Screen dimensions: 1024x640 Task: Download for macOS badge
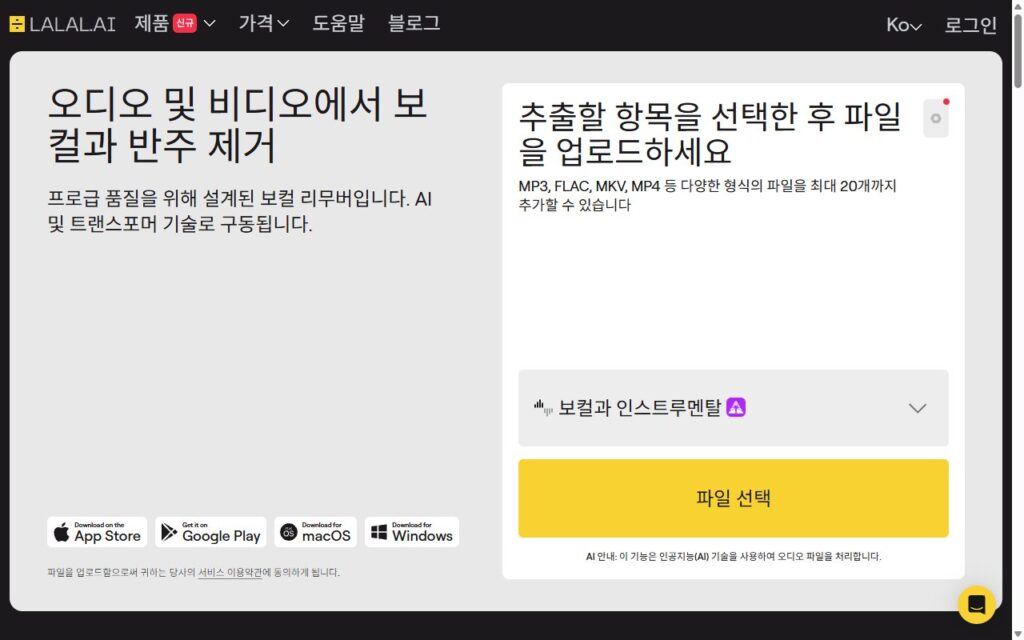click(x=315, y=532)
